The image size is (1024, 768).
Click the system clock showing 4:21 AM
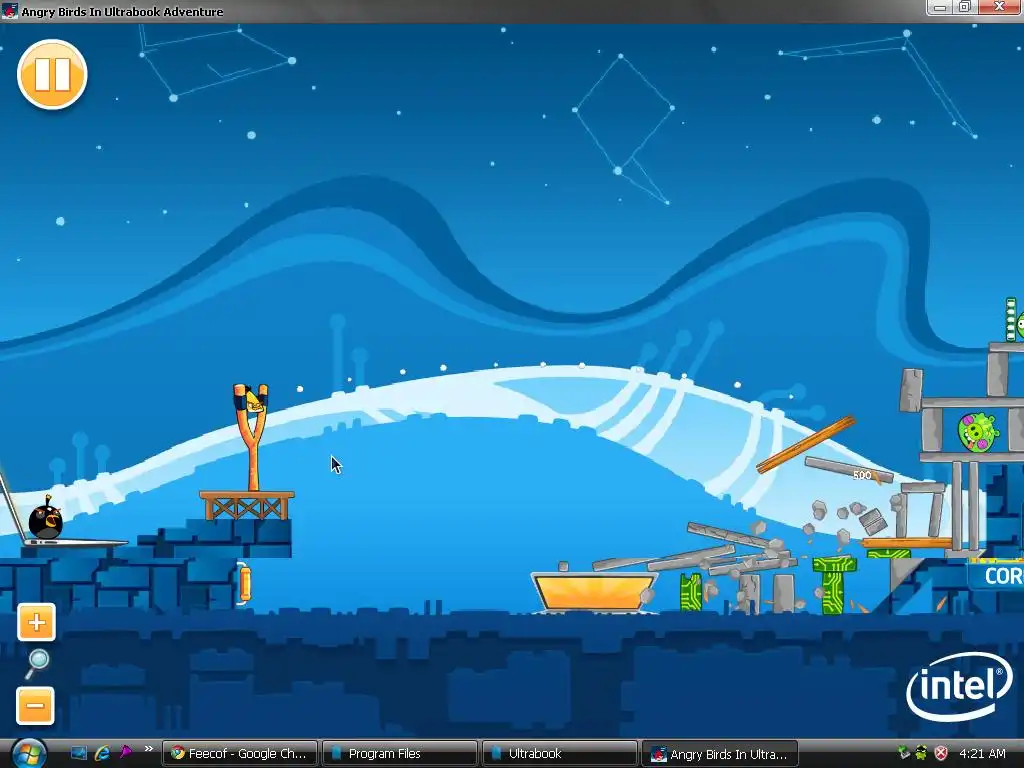[x=982, y=754]
